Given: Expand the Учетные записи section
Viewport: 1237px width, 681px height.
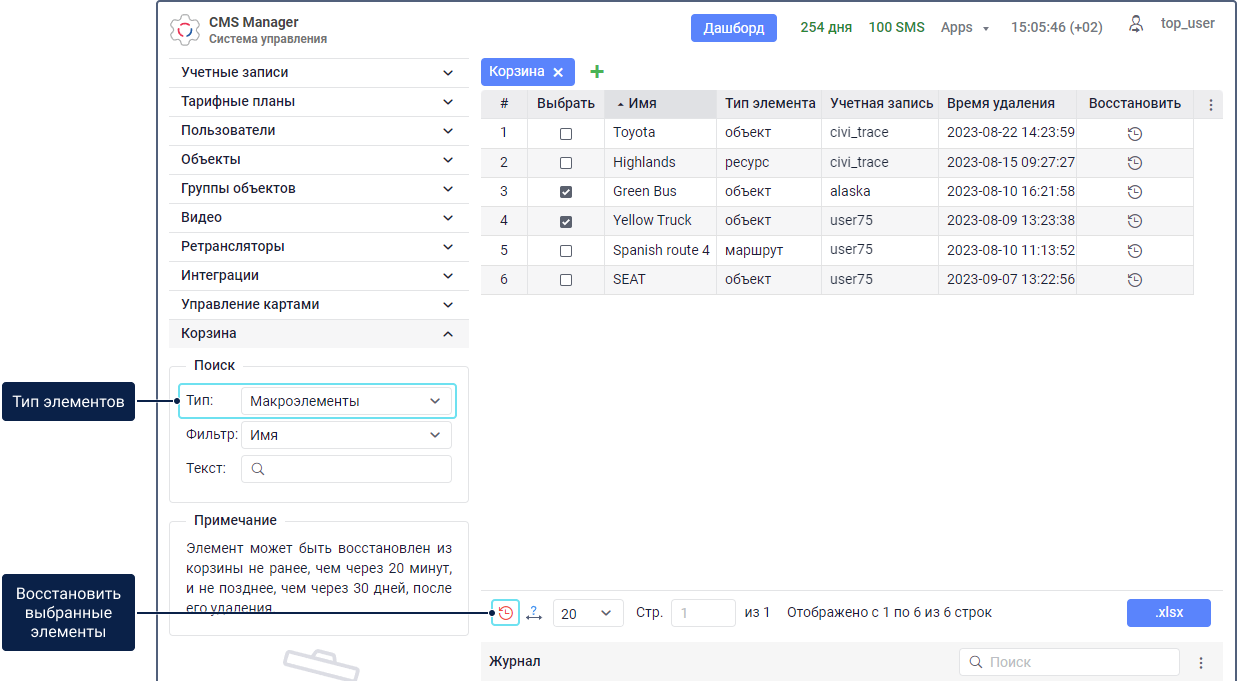Looking at the screenshot, I should pyautogui.click(x=318, y=73).
